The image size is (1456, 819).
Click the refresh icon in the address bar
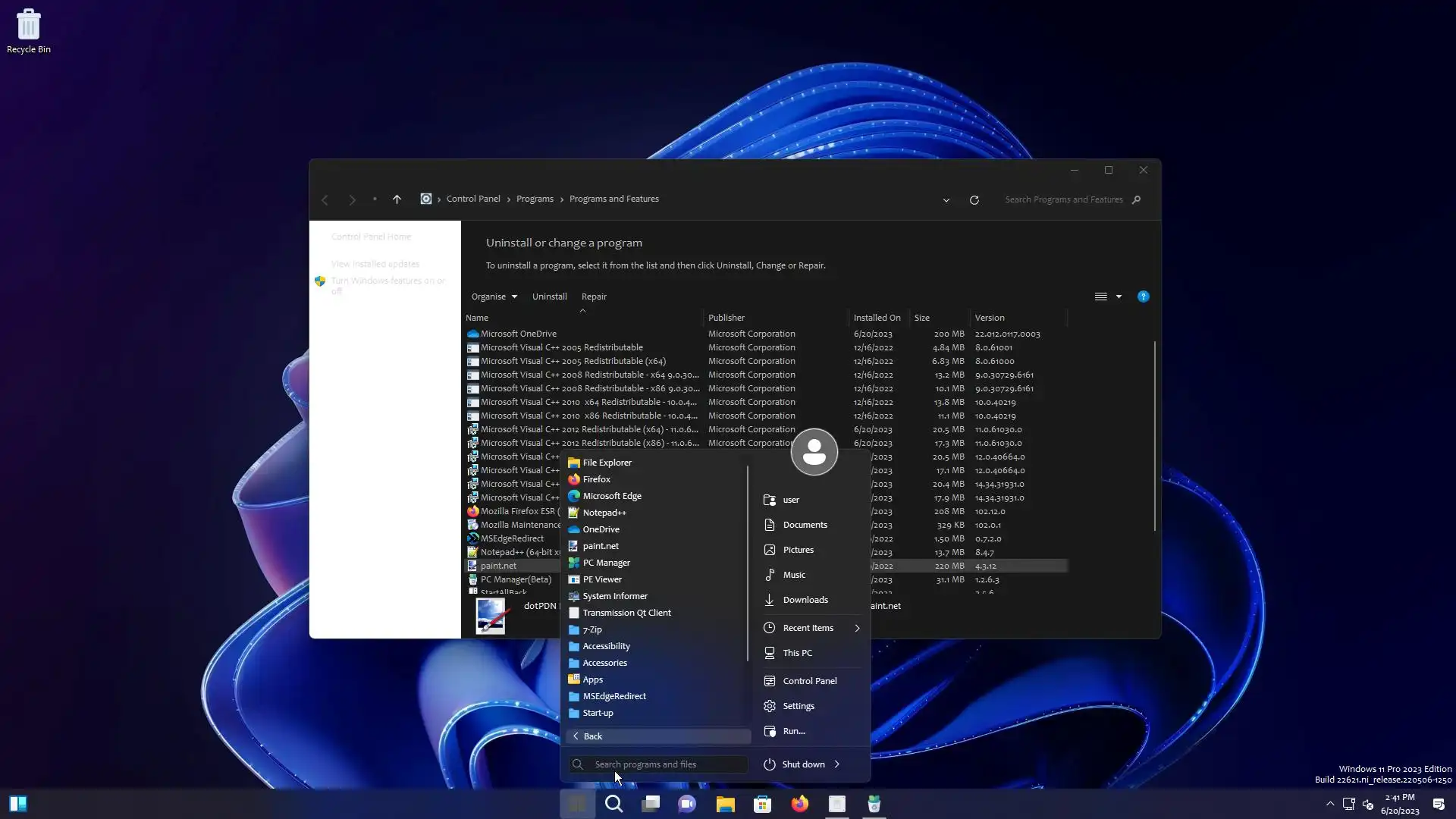coord(974,199)
